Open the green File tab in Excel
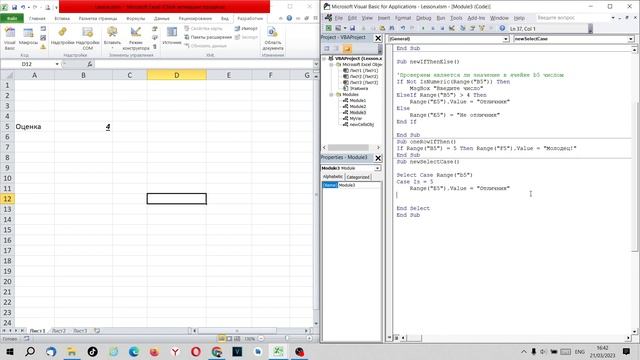 point(12,18)
